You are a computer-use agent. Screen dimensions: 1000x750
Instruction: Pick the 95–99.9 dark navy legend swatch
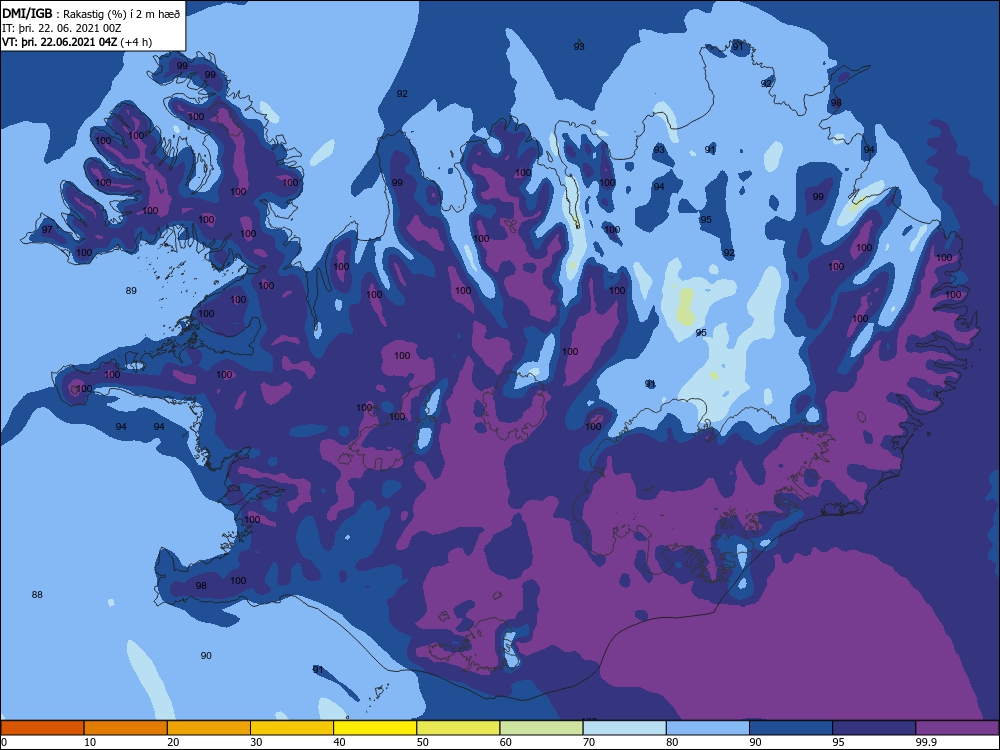pos(874,728)
